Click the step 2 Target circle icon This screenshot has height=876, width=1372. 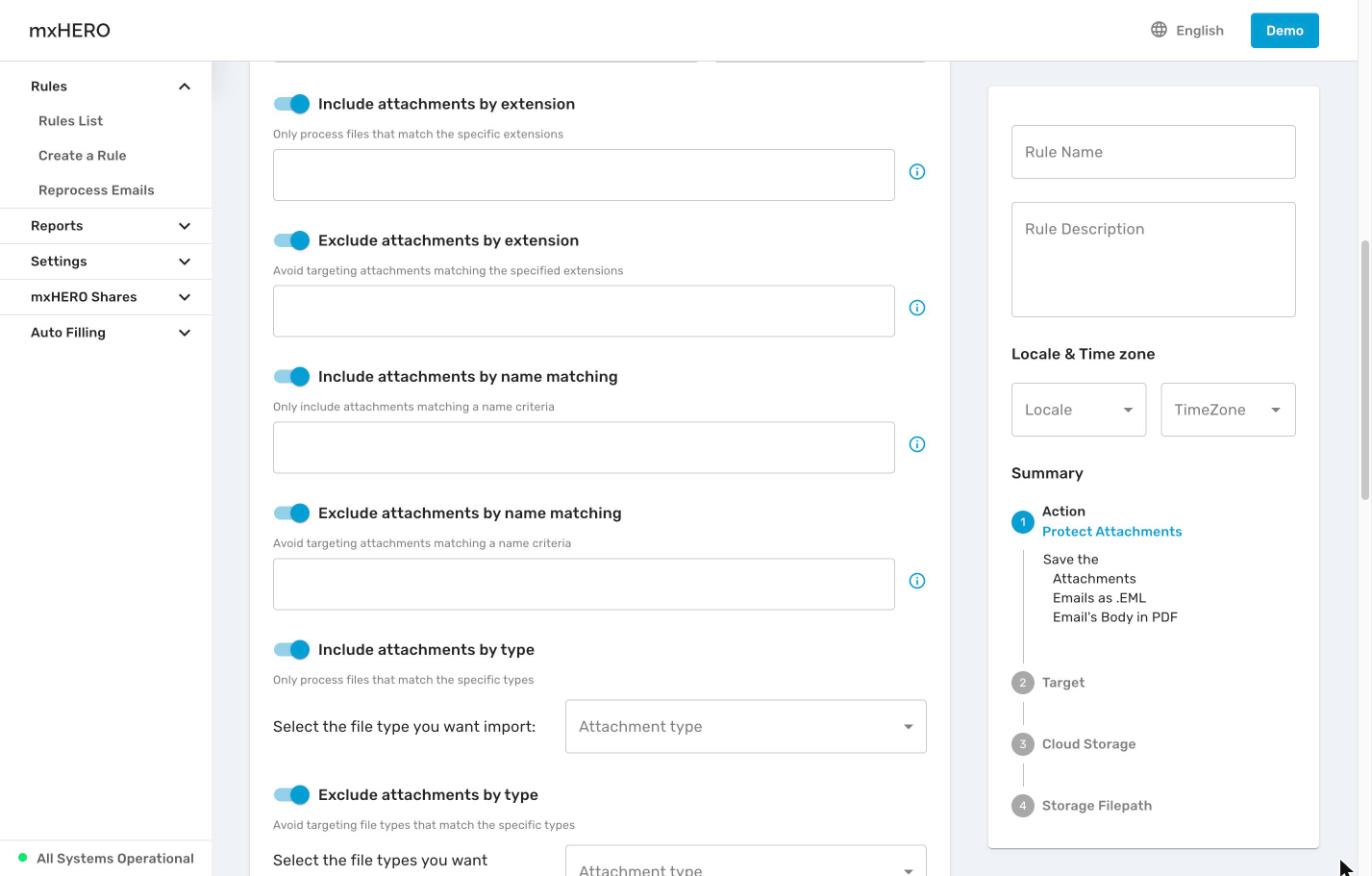(x=1022, y=683)
